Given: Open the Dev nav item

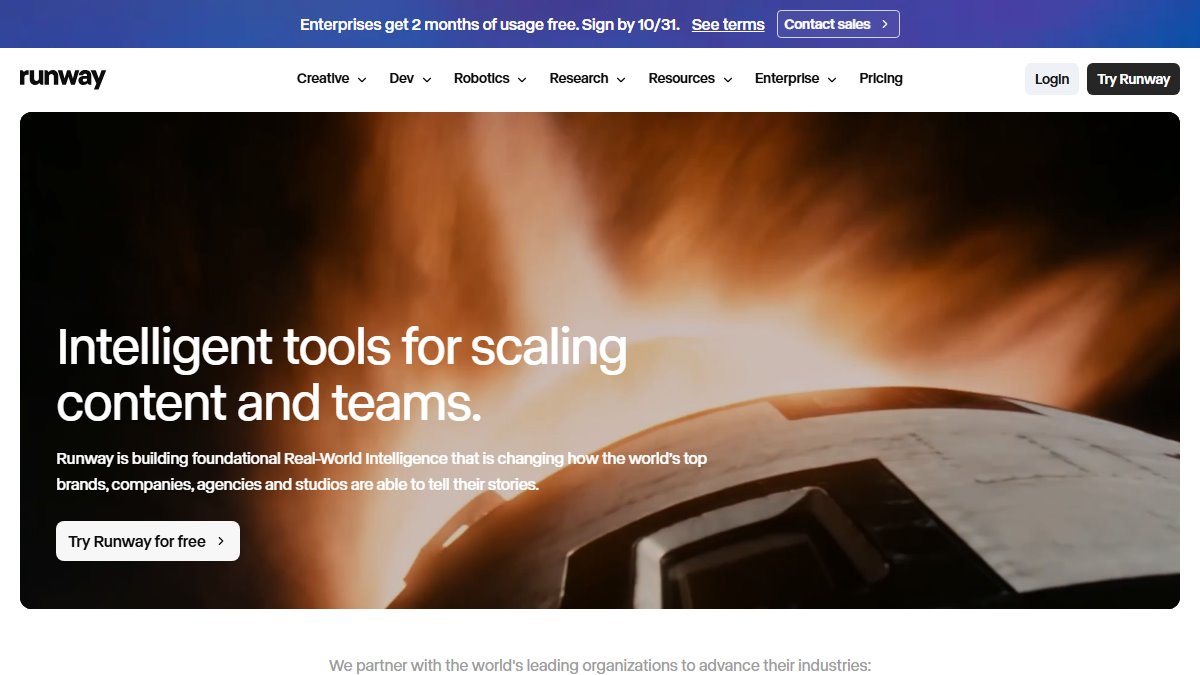Looking at the screenshot, I should coord(401,79).
